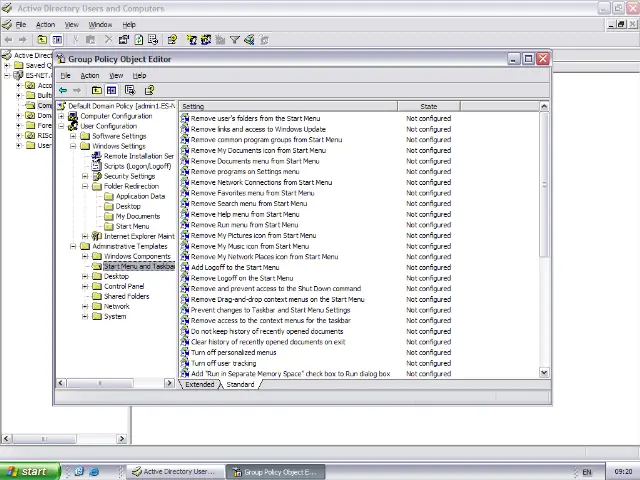Click Create new user icon in Active Directory toolbar
The height and width of the screenshot is (480, 640).
pyautogui.click(x=191, y=40)
